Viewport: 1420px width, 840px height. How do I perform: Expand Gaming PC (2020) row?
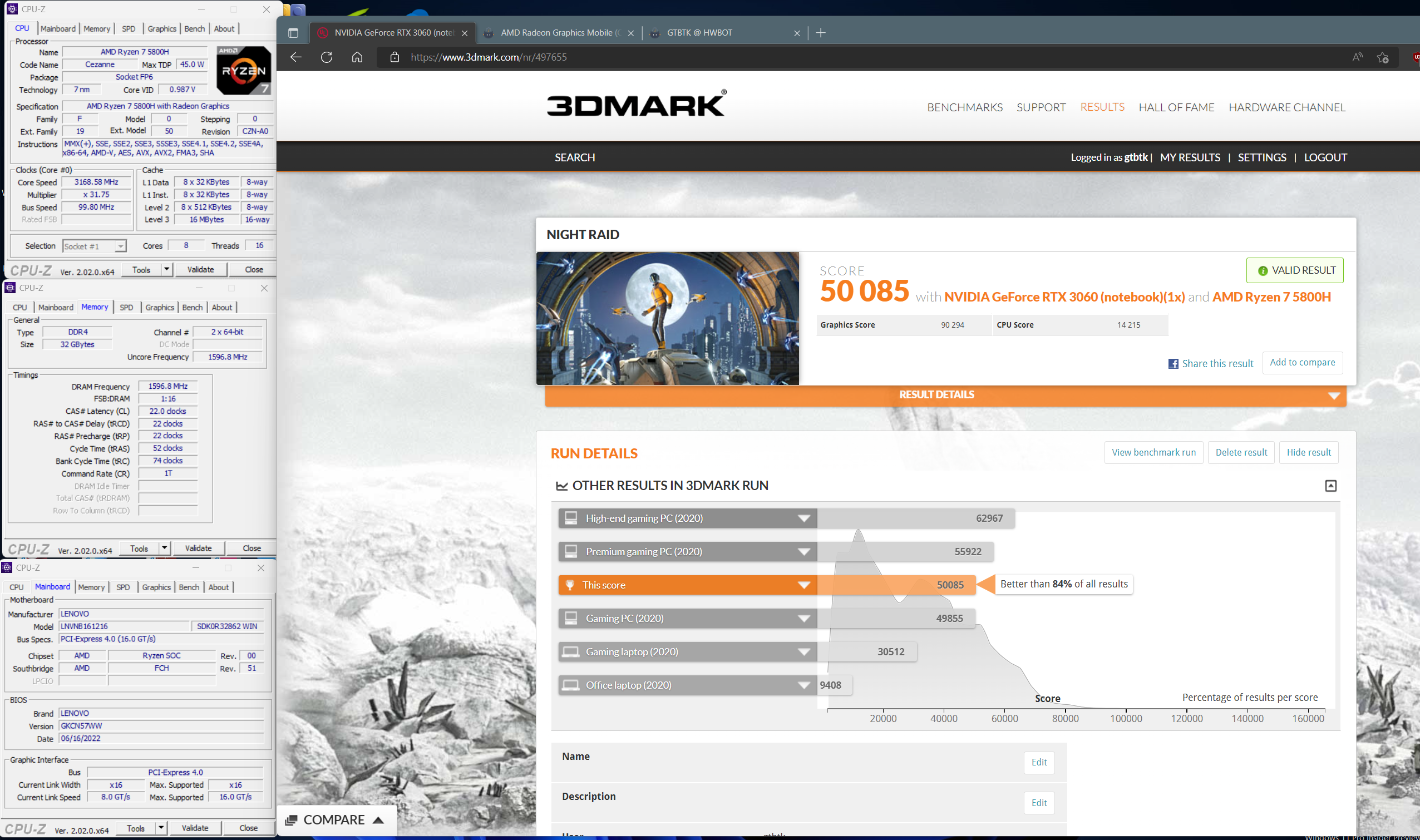[804, 619]
